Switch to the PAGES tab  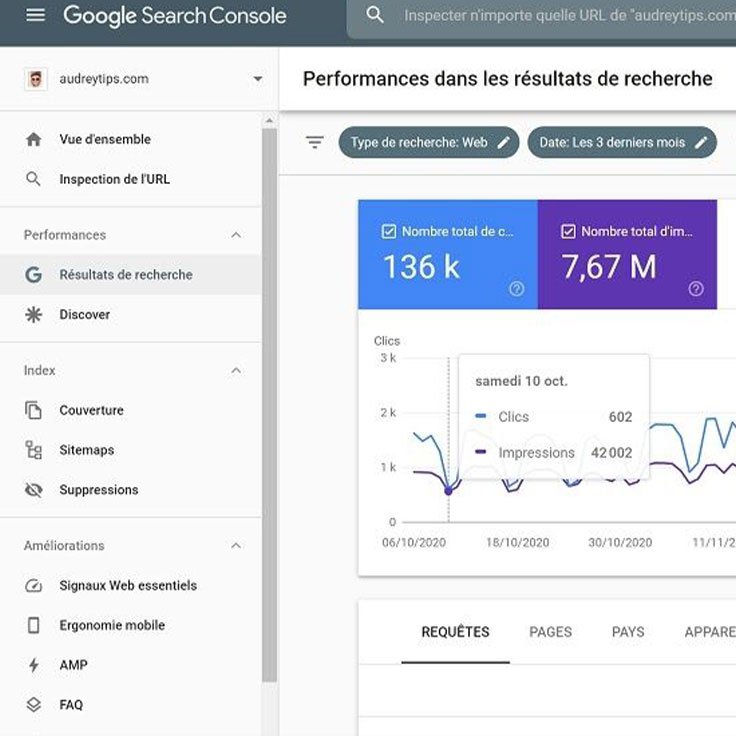coord(550,632)
